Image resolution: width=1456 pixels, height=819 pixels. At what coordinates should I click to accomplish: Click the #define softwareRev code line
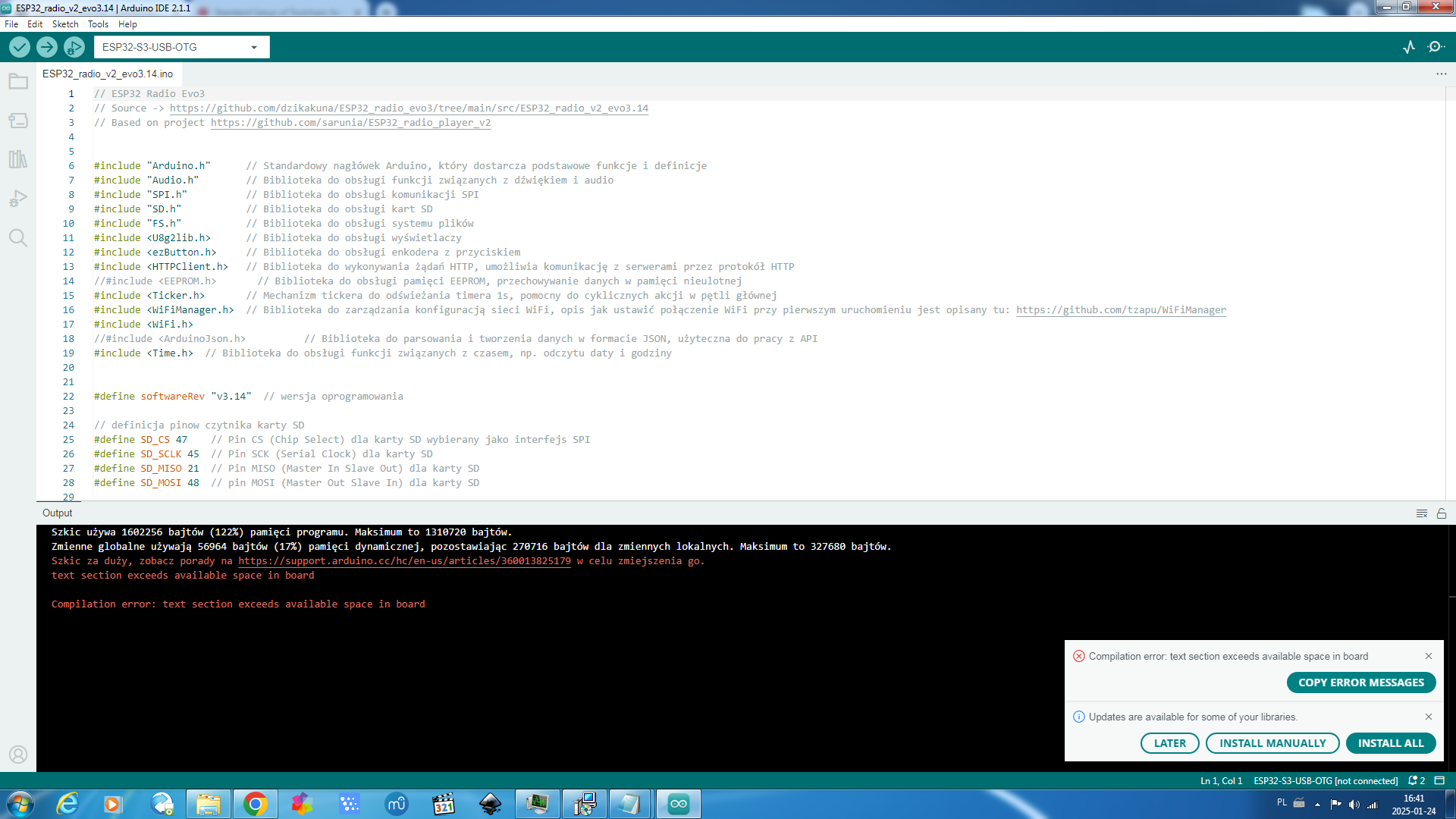coord(249,397)
